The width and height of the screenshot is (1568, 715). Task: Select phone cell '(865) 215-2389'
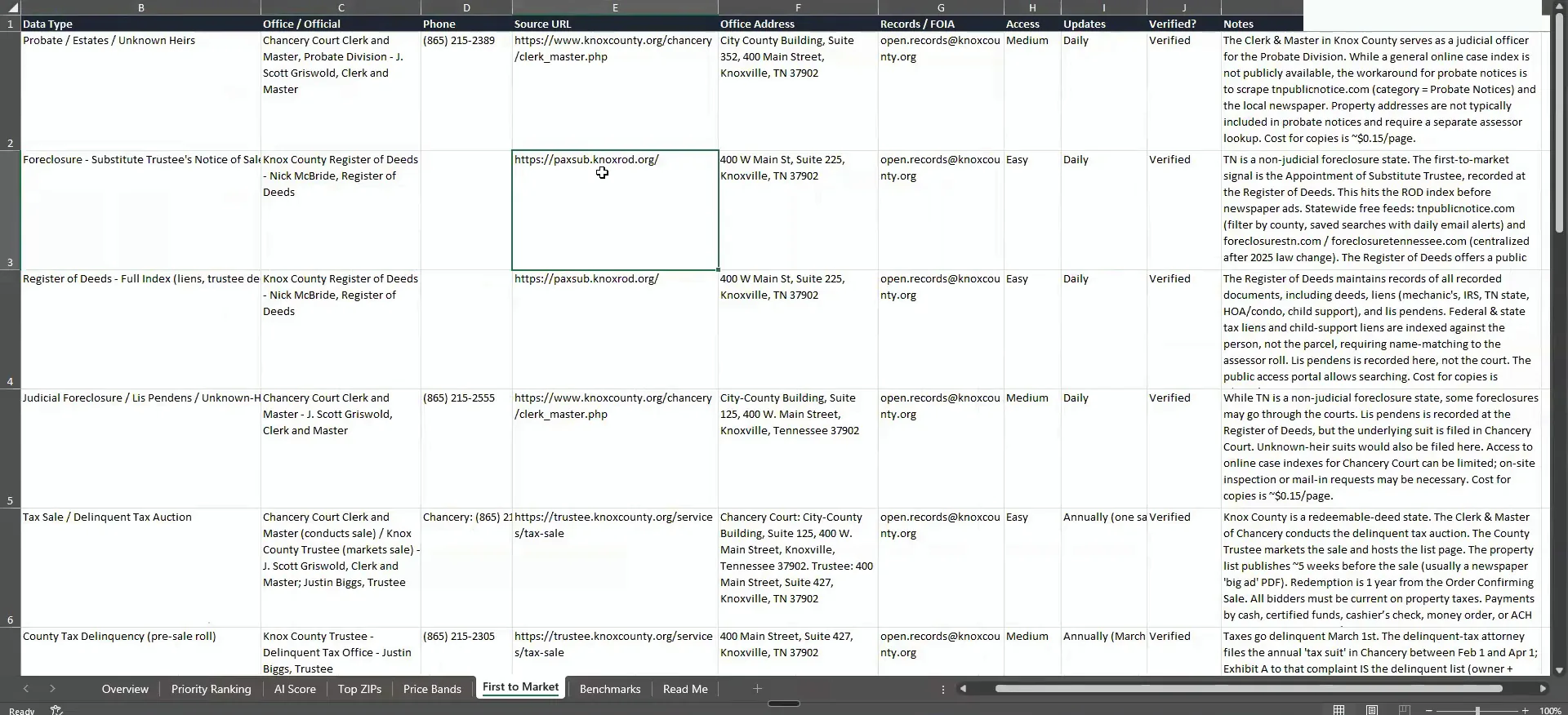(x=466, y=91)
